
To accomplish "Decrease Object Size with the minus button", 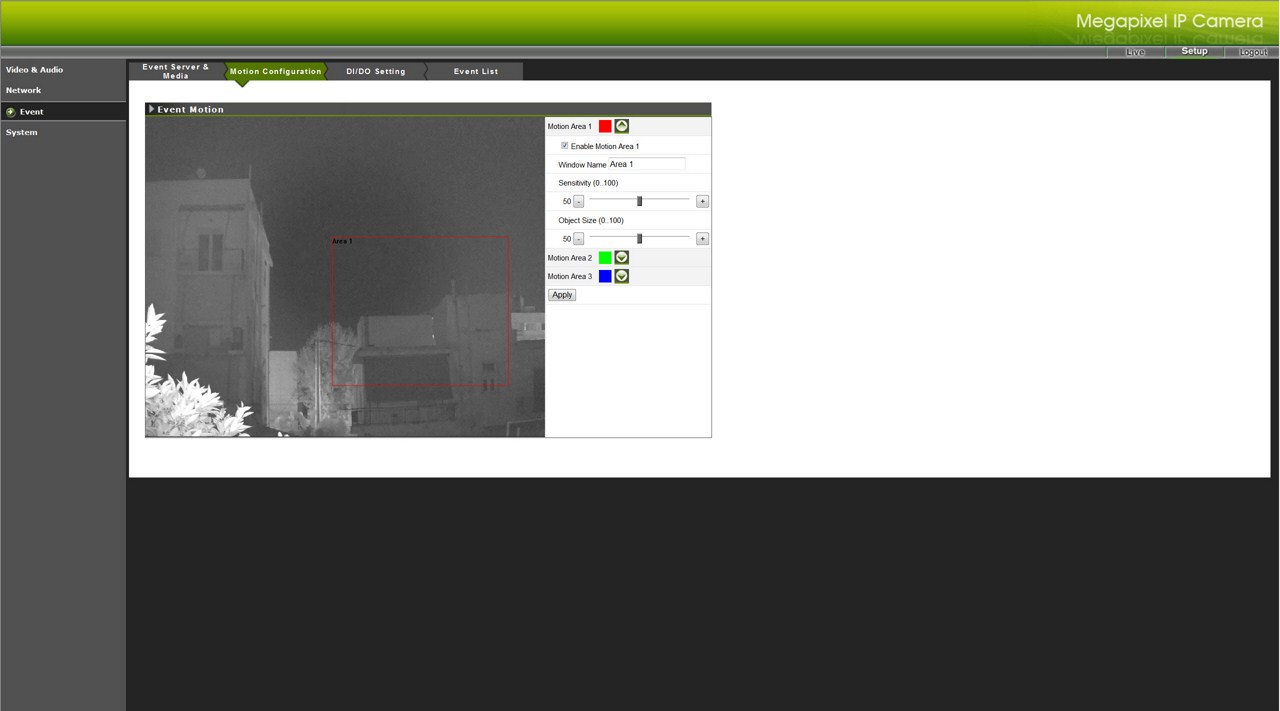I will tap(578, 239).
